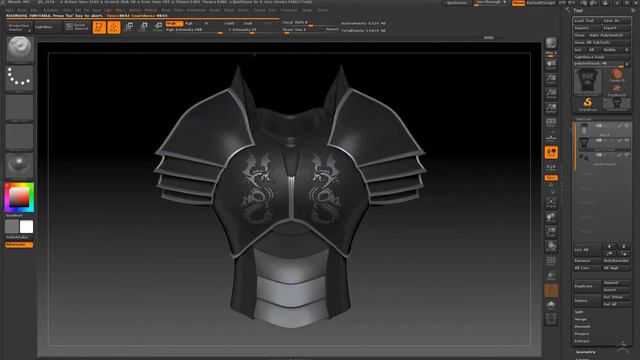The width and height of the screenshot is (640, 360).
Task: Toggle Solo mode on right shelf
Action: pyautogui.click(x=551, y=305)
